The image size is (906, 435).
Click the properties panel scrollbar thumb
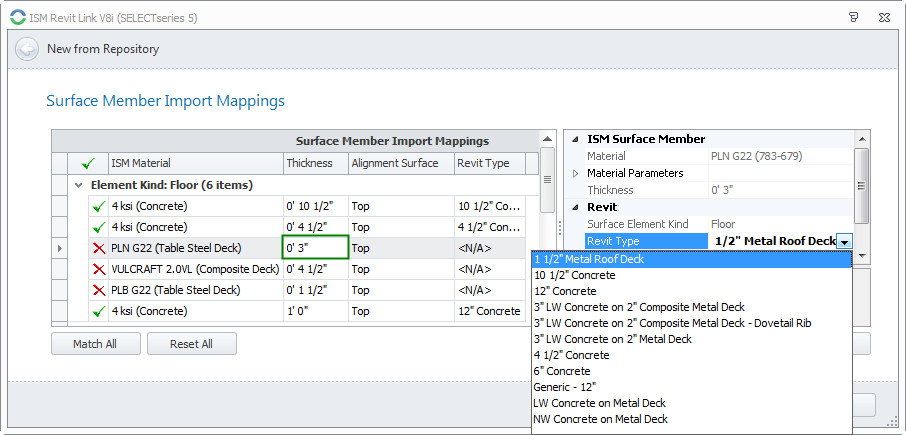(862, 185)
